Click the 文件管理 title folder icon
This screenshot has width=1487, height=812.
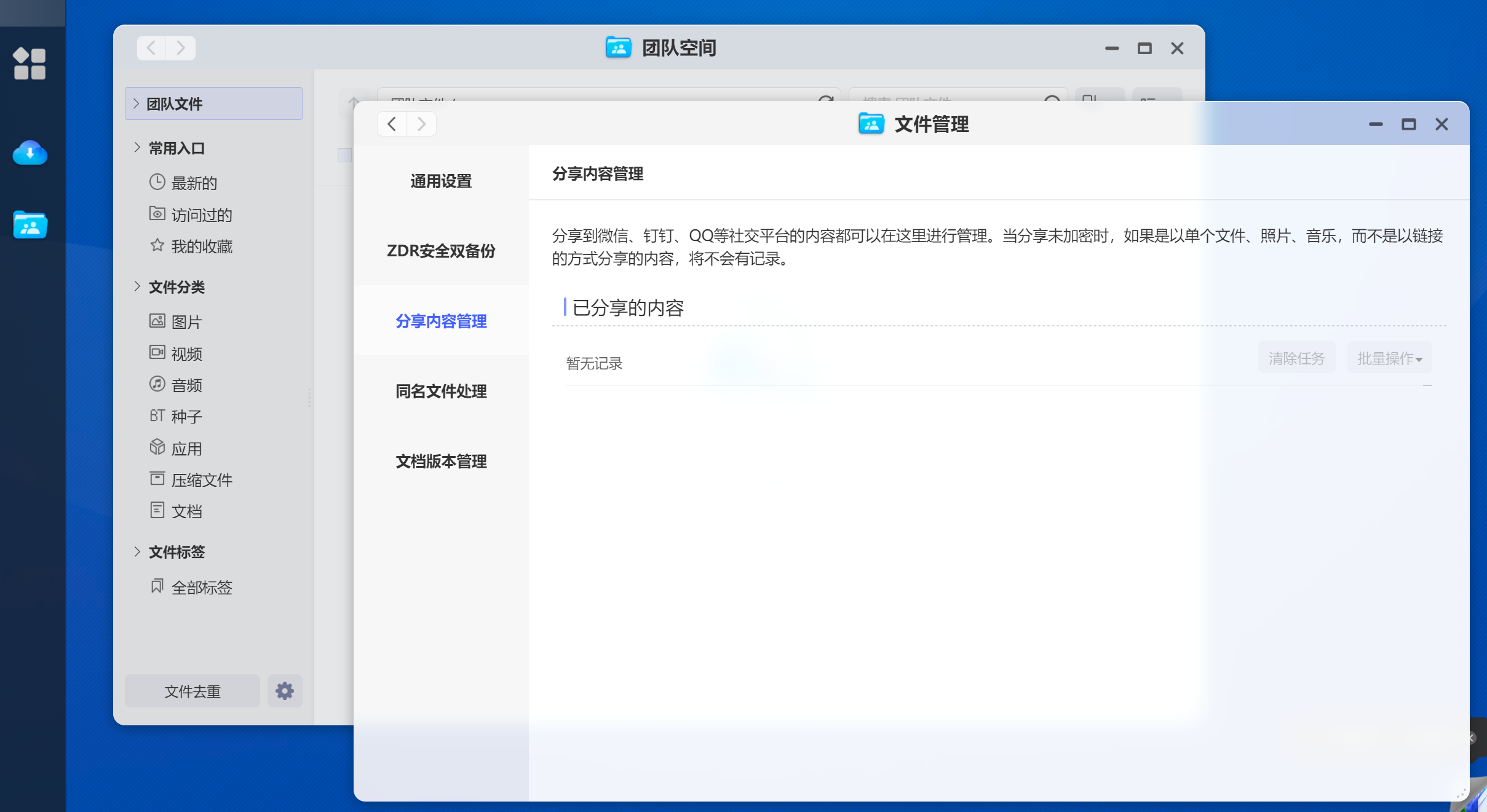click(871, 124)
